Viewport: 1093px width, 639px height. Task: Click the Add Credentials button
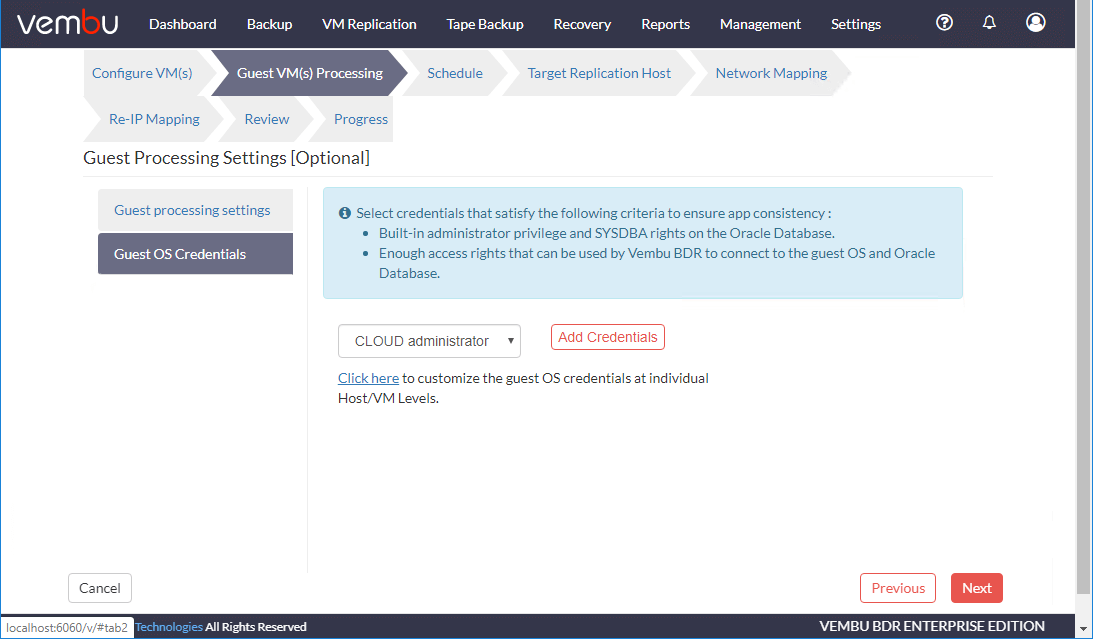pos(608,337)
